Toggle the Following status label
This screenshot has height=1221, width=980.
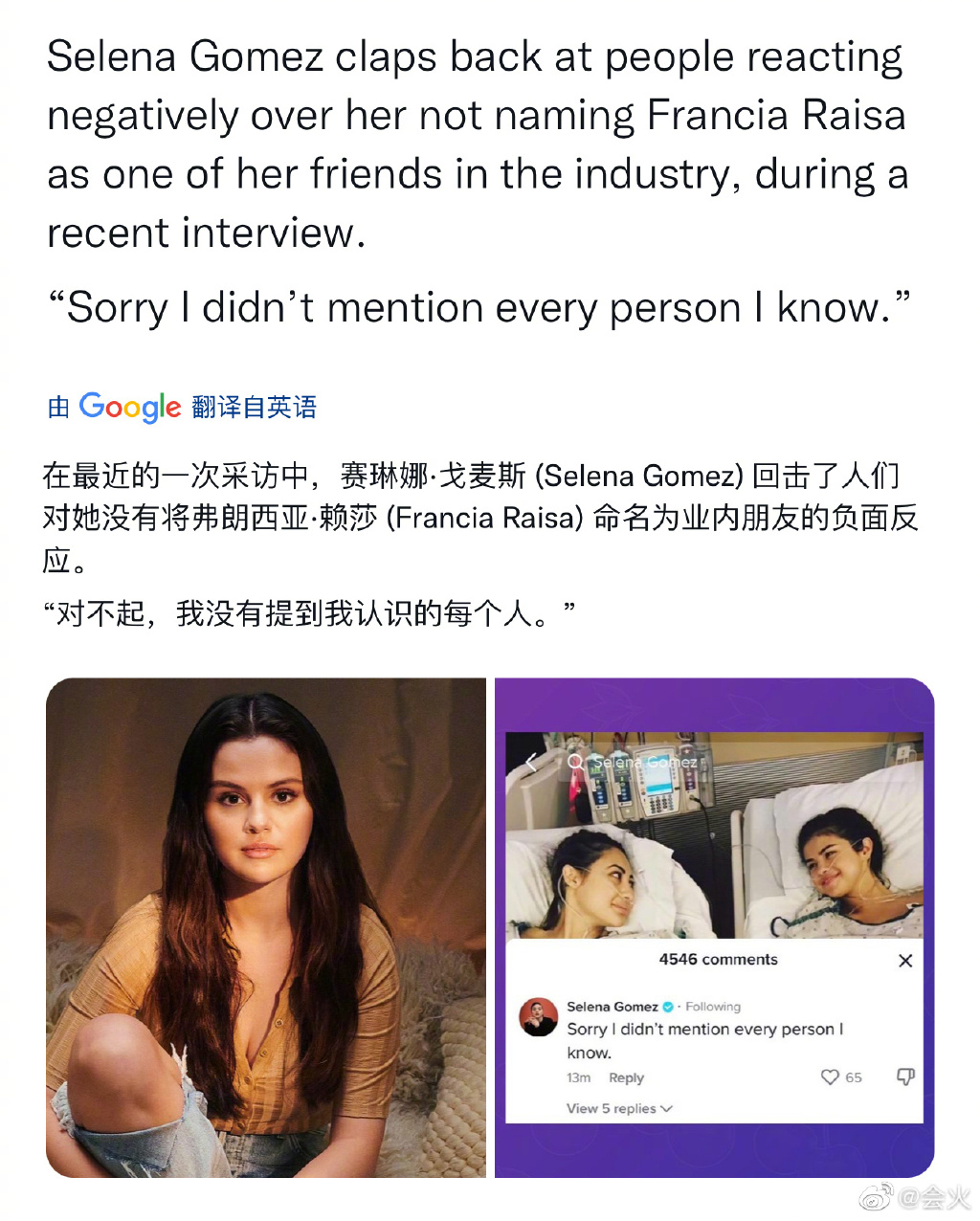pyautogui.click(x=713, y=1007)
